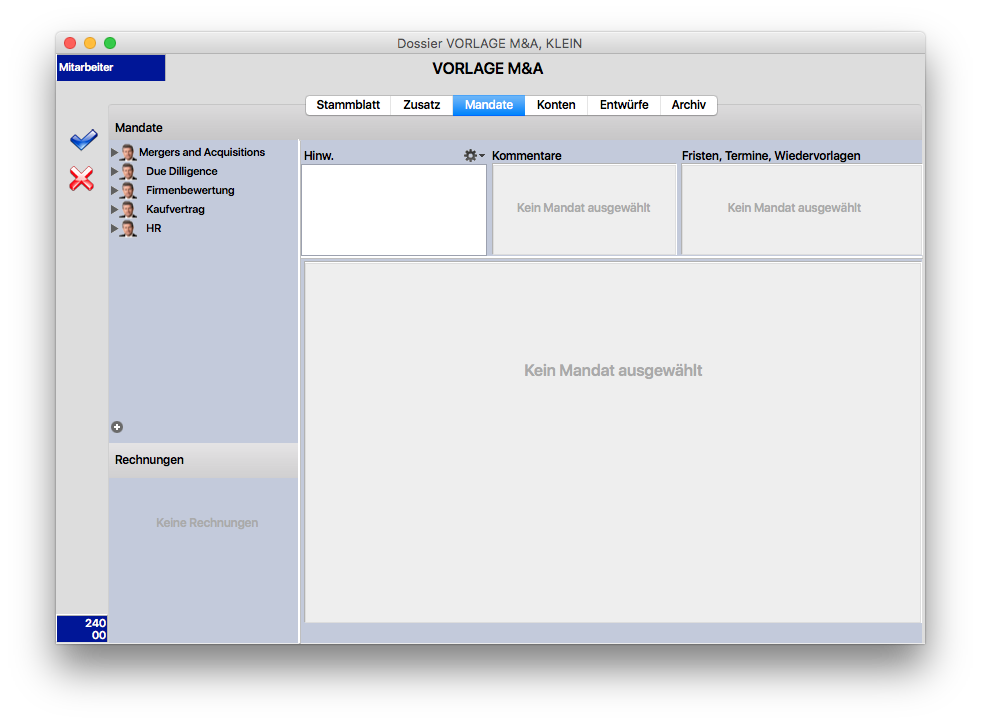The height and width of the screenshot is (724, 981).
Task: Add a new Mandat with the plus icon
Action: point(117,427)
